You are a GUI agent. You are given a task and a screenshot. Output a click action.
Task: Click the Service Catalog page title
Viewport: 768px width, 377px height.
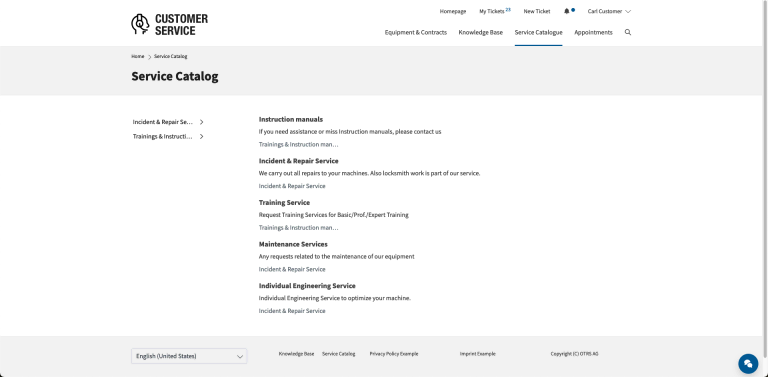click(175, 76)
